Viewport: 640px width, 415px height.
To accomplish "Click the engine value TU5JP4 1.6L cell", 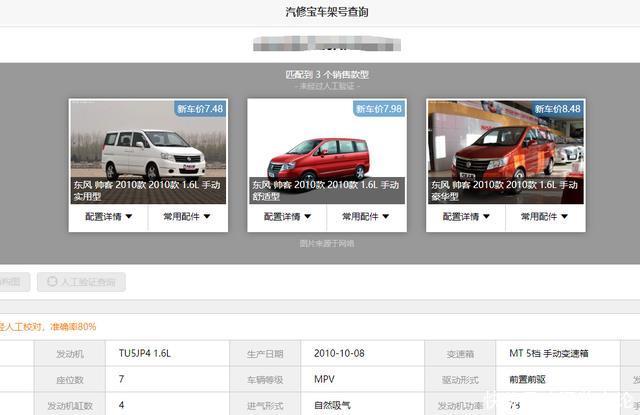I will [145, 354].
